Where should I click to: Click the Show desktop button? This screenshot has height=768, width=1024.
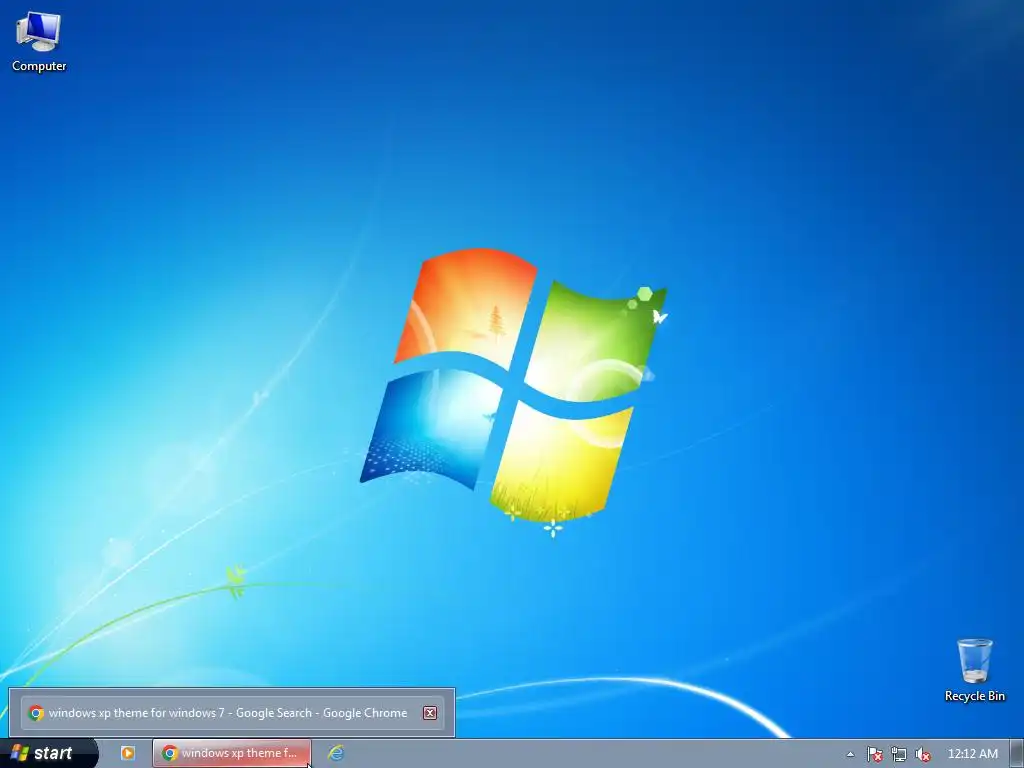tap(1017, 754)
